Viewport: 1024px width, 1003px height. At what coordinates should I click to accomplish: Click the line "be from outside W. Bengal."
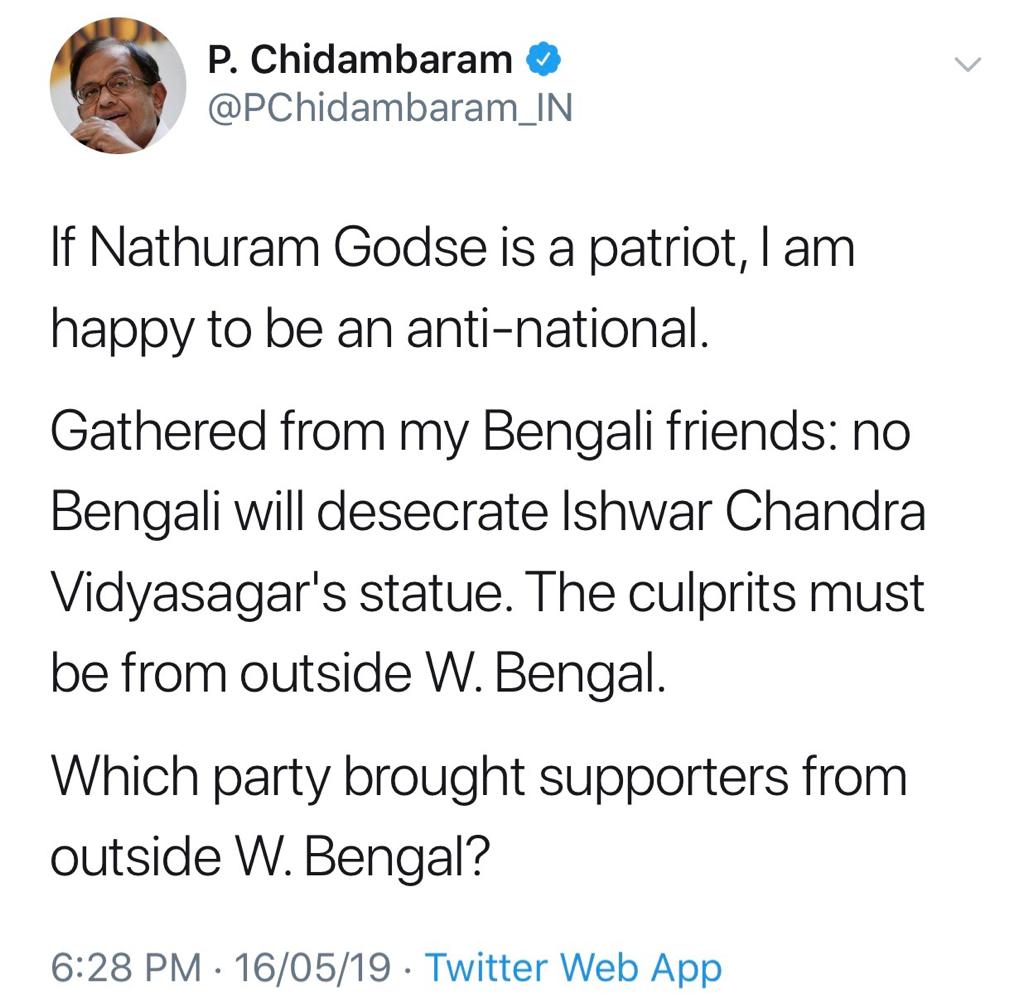click(359, 673)
